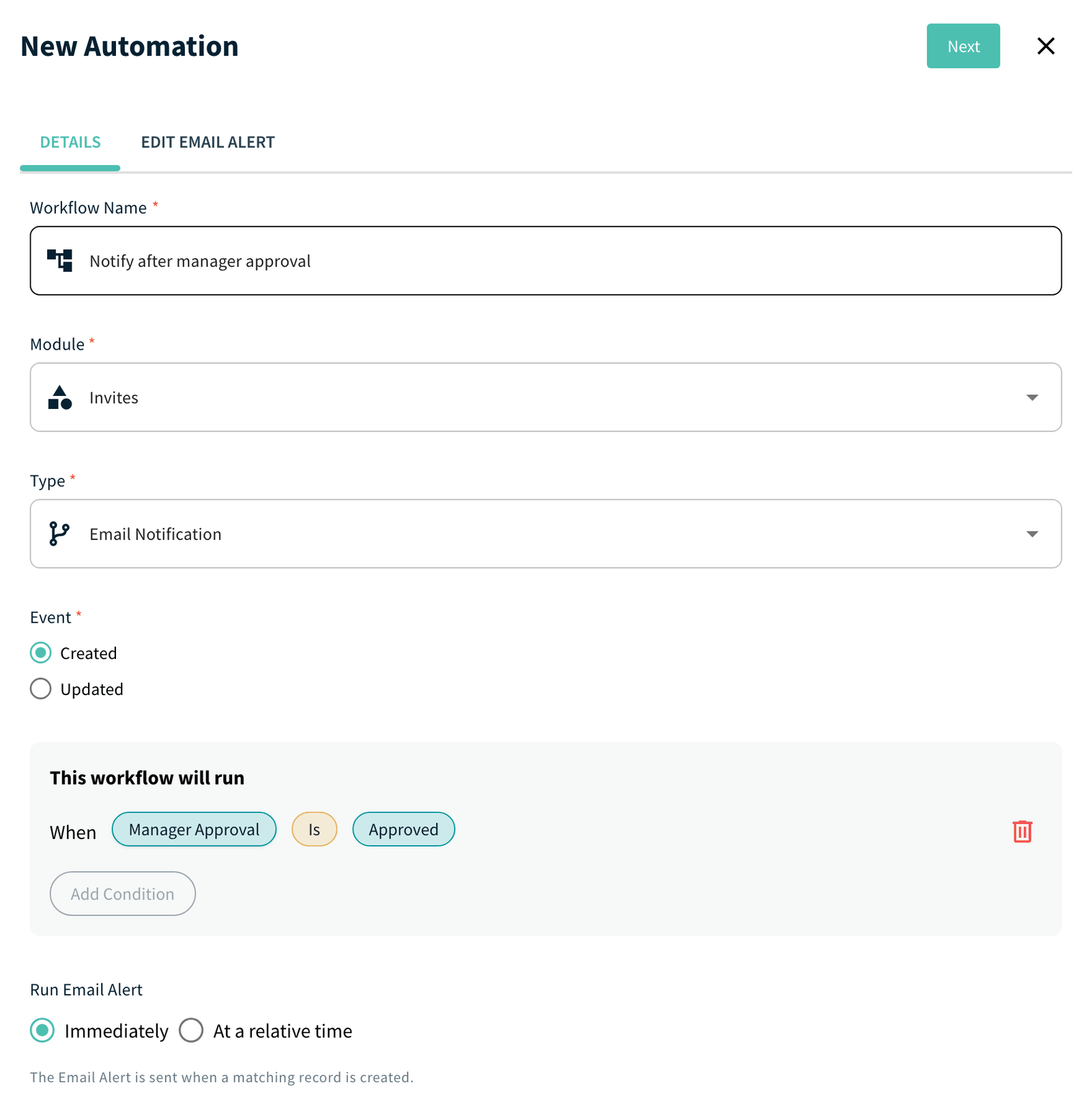Switch to the Details tab
1092x1117 pixels.
[x=70, y=142]
